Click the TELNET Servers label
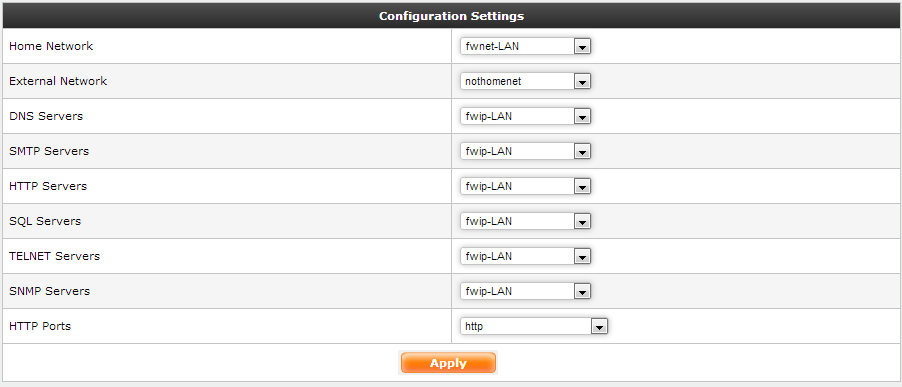The height and width of the screenshot is (387, 902). 55,256
